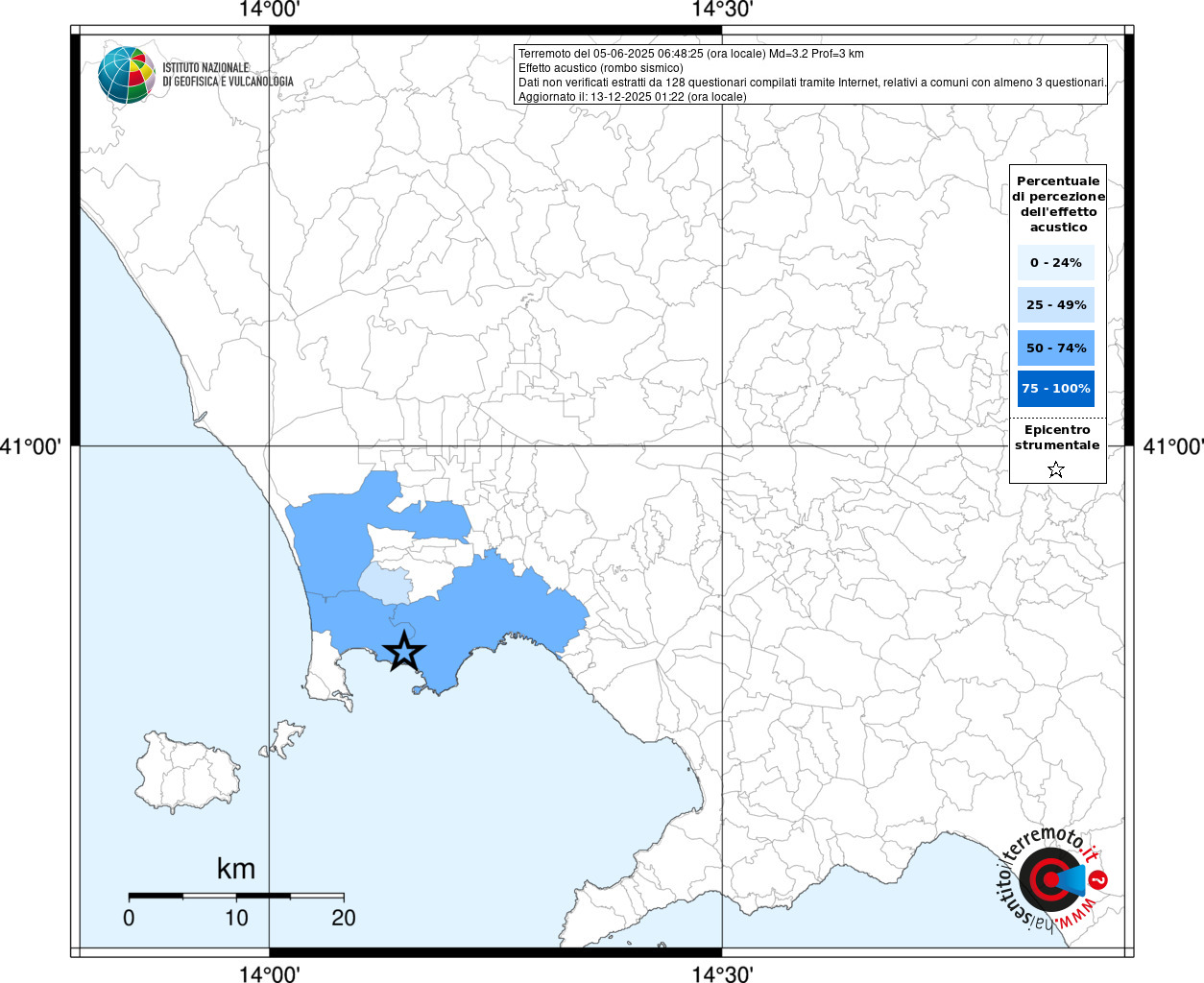Screen dimensions: 1204x983
Task: Click the 'km' scale unit label
Action: pos(235,869)
